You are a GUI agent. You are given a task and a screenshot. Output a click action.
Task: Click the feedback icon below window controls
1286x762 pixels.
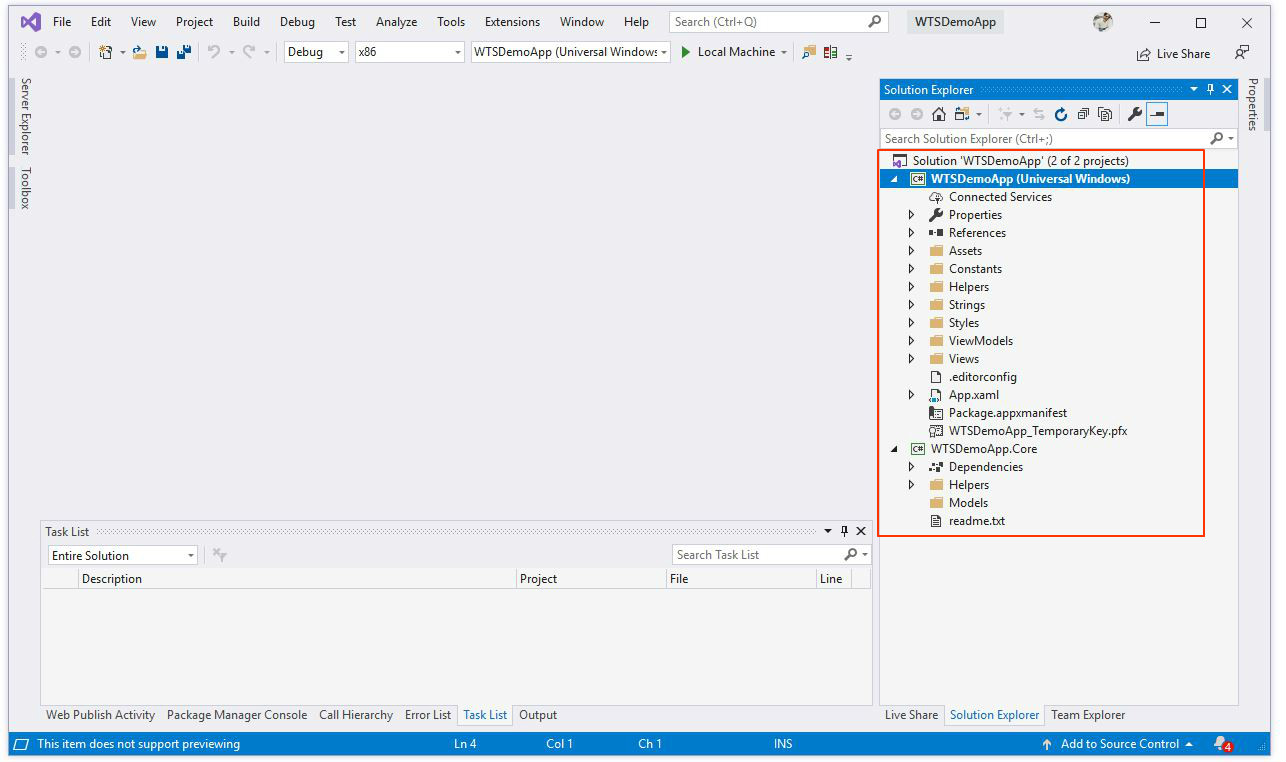click(x=1242, y=53)
